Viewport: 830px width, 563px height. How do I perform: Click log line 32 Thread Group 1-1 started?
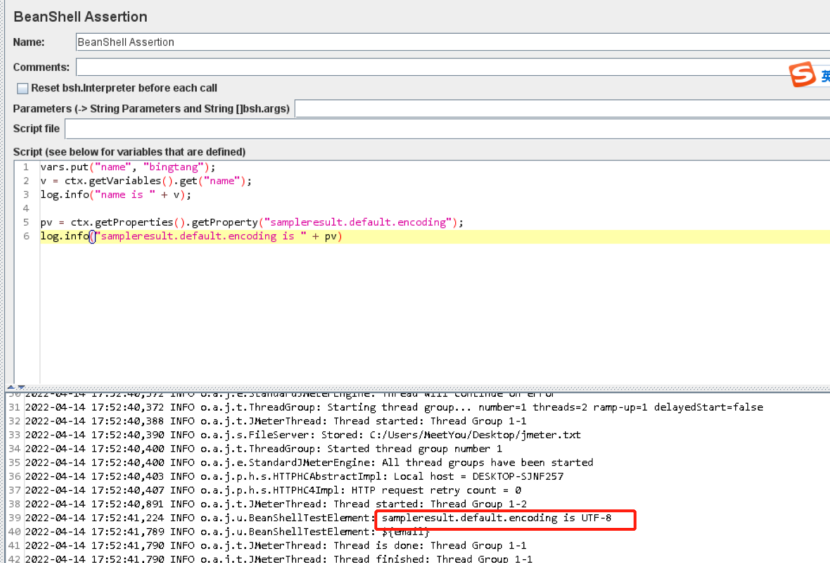coord(276,421)
